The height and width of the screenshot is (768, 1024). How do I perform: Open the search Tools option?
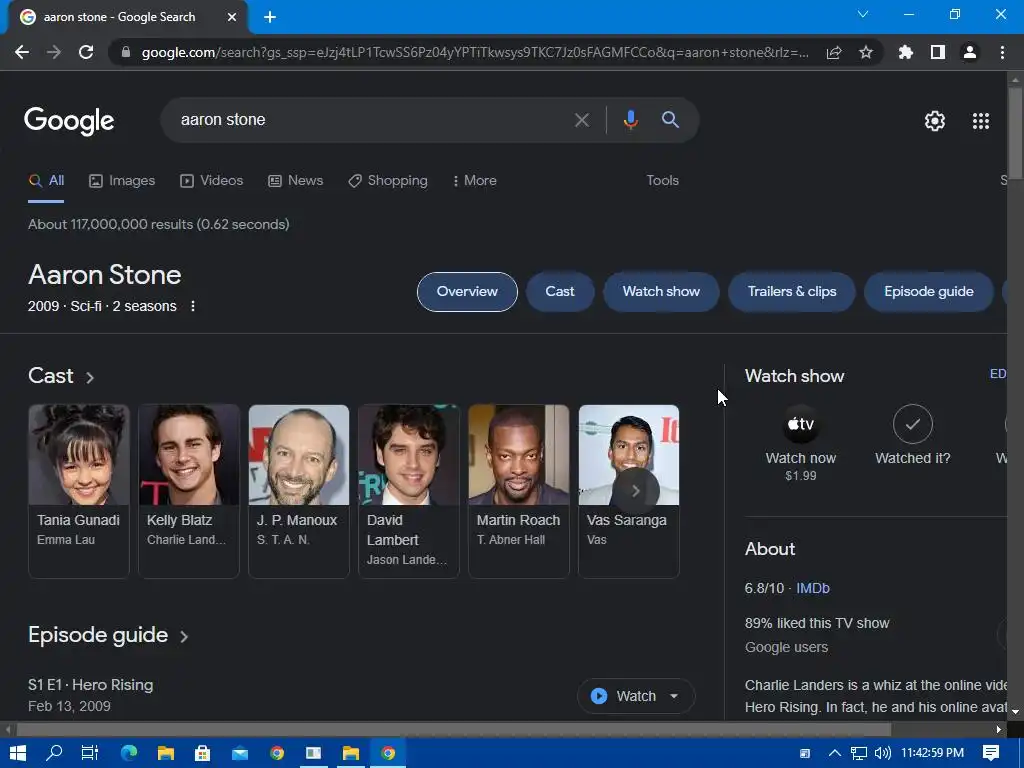(x=662, y=181)
